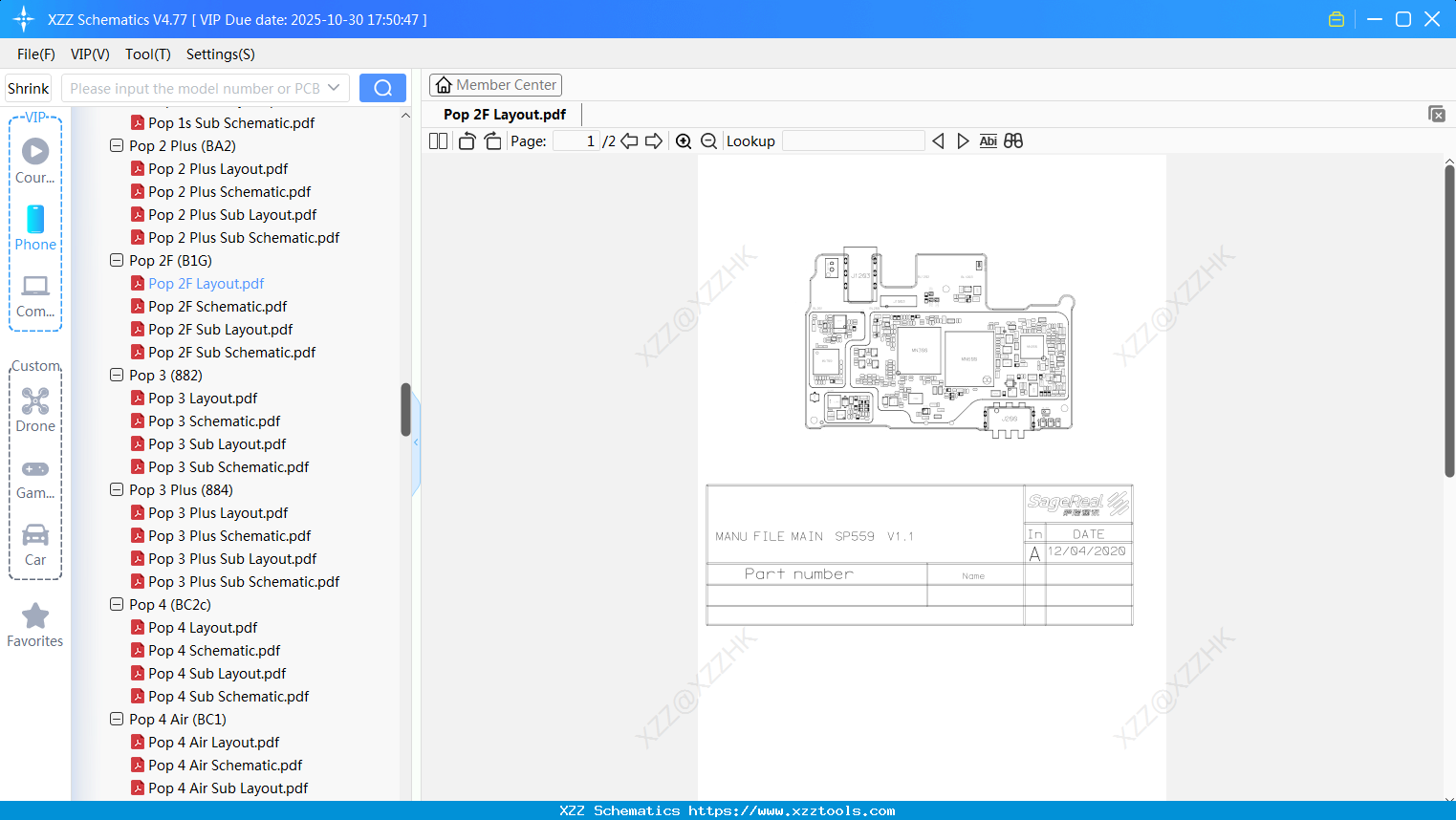Zoom out of the layout document
Screen dimensions: 1456x820
click(x=708, y=140)
